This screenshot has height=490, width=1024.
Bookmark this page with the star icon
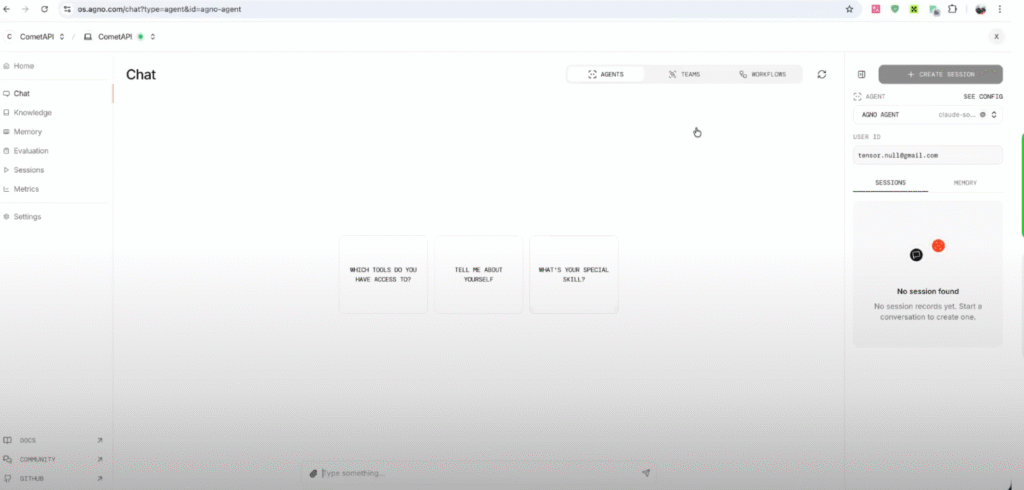[x=849, y=9]
